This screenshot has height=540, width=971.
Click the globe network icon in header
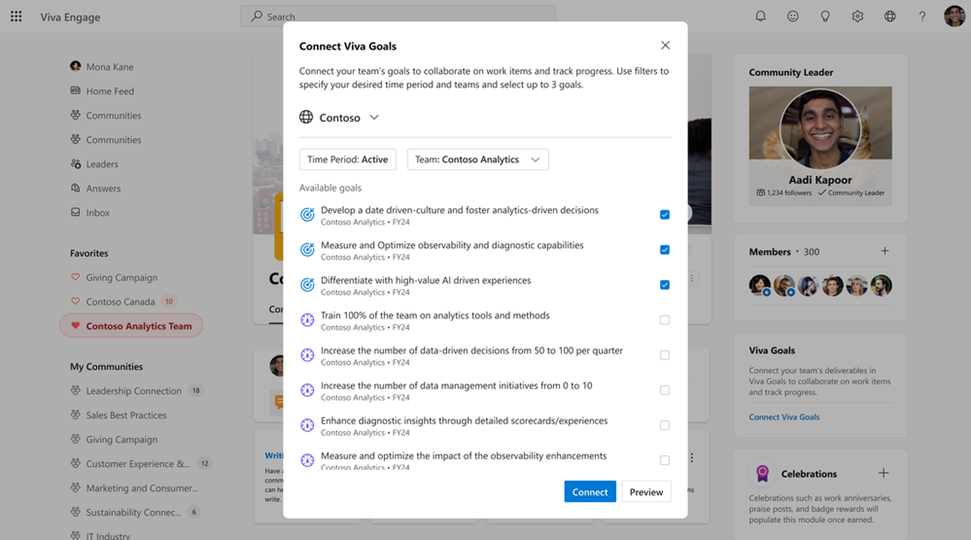[890, 17]
